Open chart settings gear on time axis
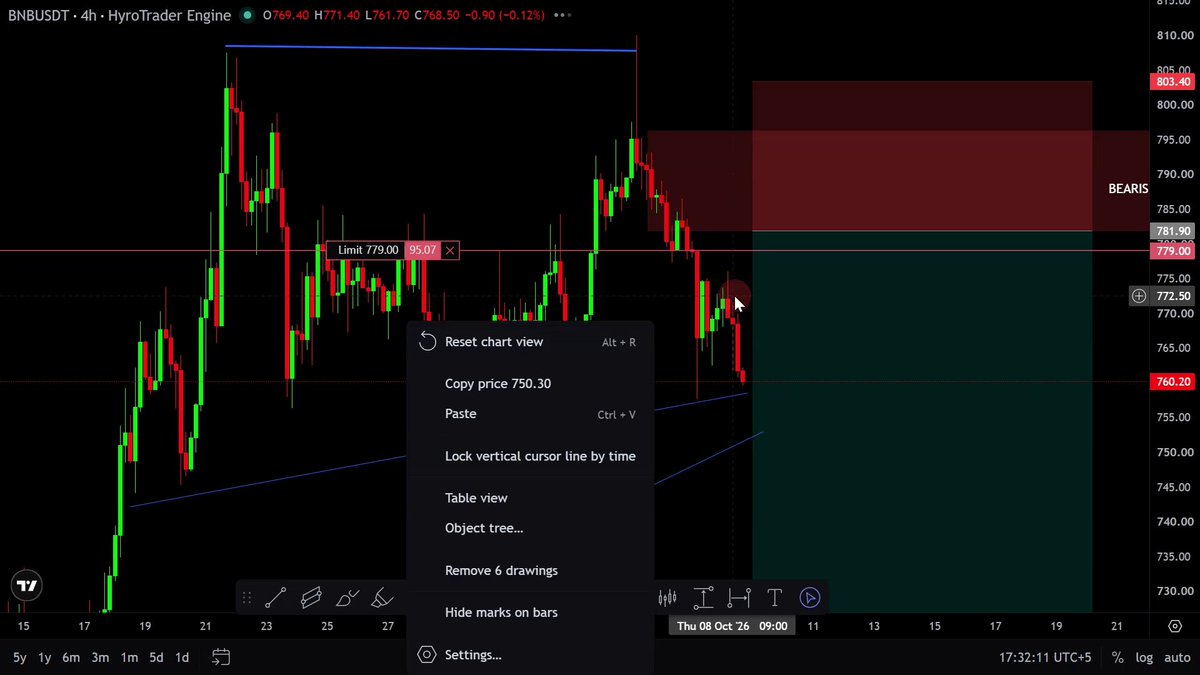This screenshot has height=675, width=1200. click(x=1175, y=626)
